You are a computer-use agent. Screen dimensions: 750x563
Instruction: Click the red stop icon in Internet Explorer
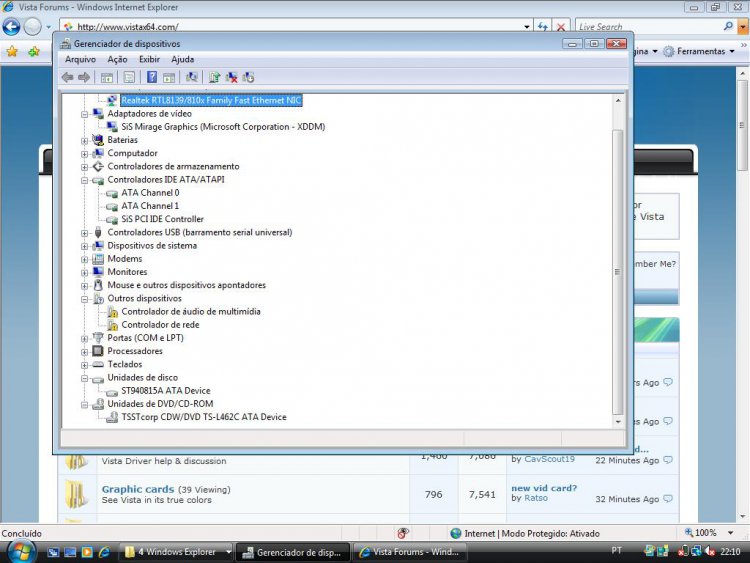click(x=561, y=27)
